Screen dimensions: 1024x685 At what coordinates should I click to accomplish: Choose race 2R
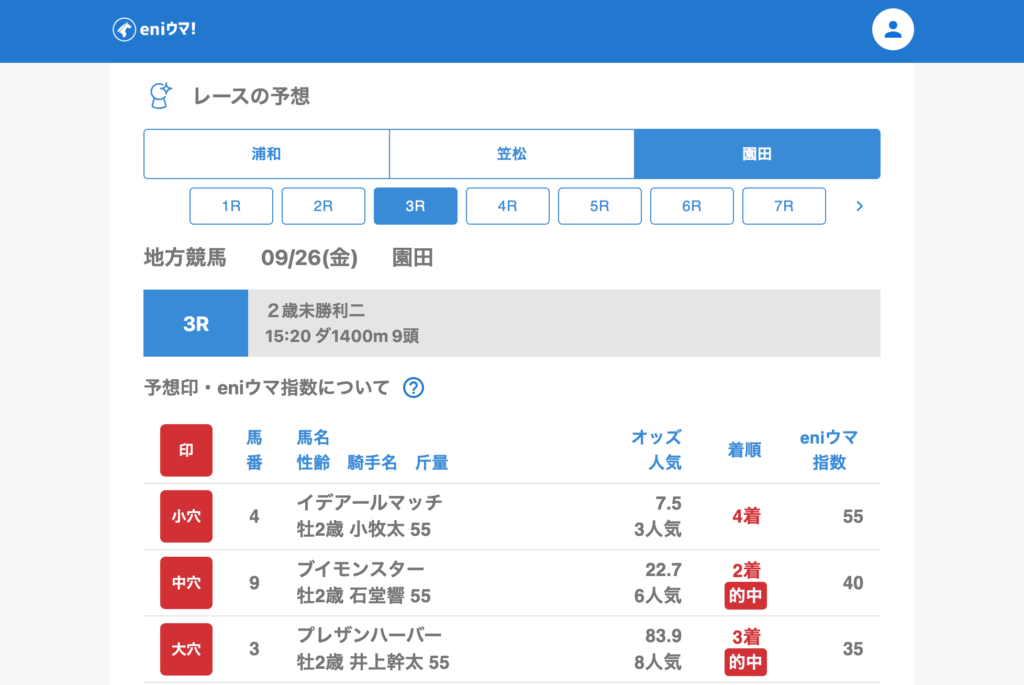[323, 206]
